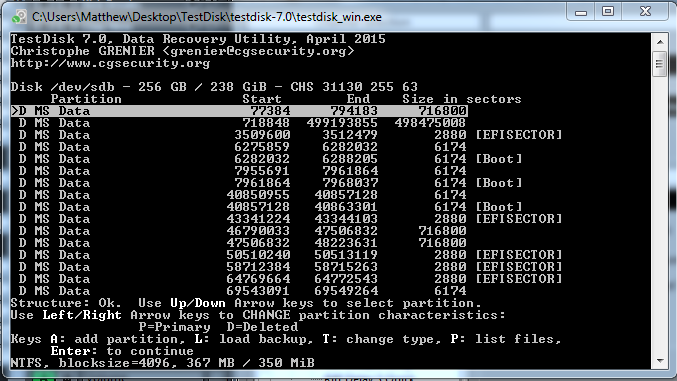Close the testdisk_win.exe console window

coord(645,12)
